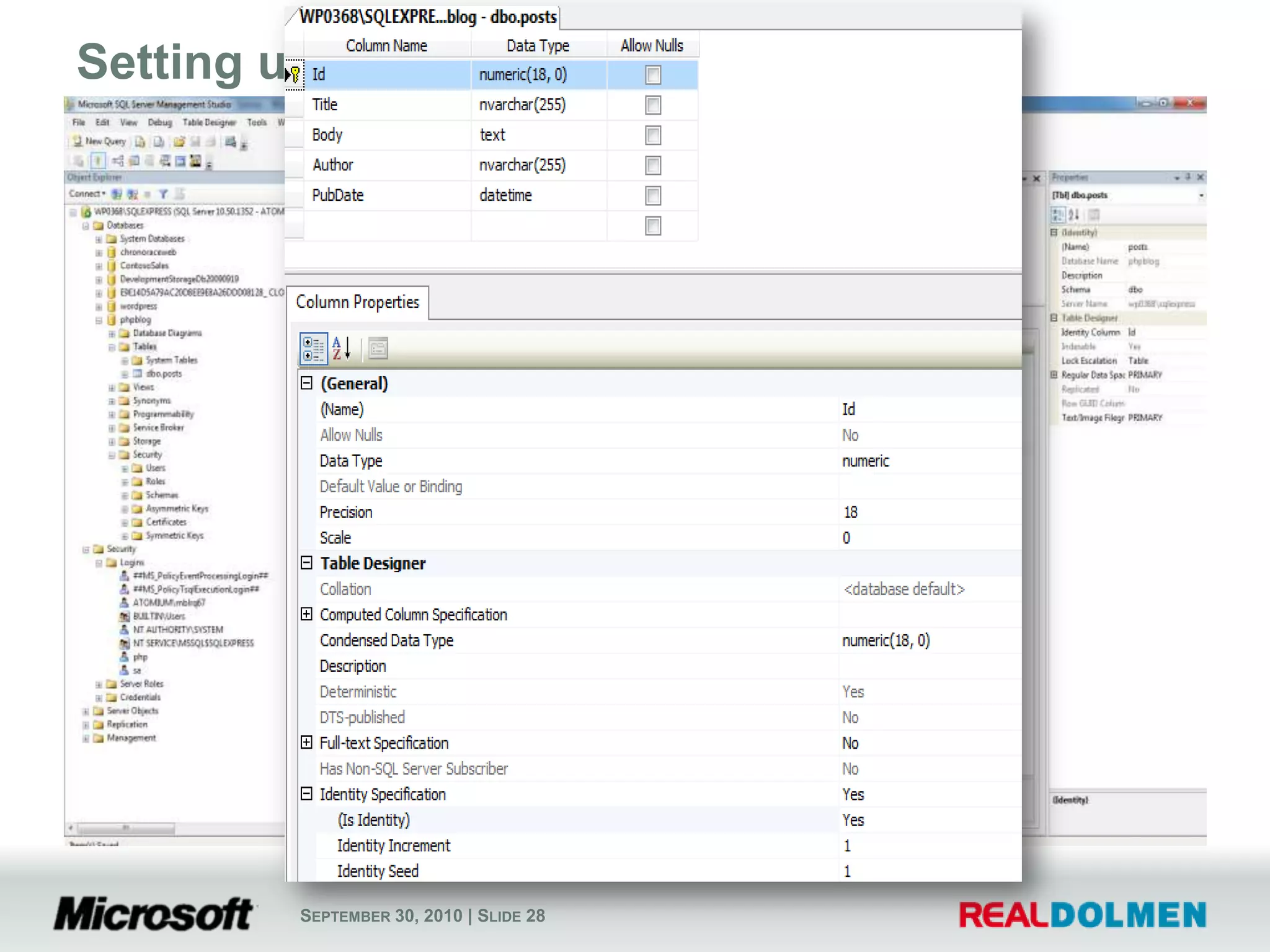Collapse Identity Specification
1270x952 pixels.
(x=306, y=794)
